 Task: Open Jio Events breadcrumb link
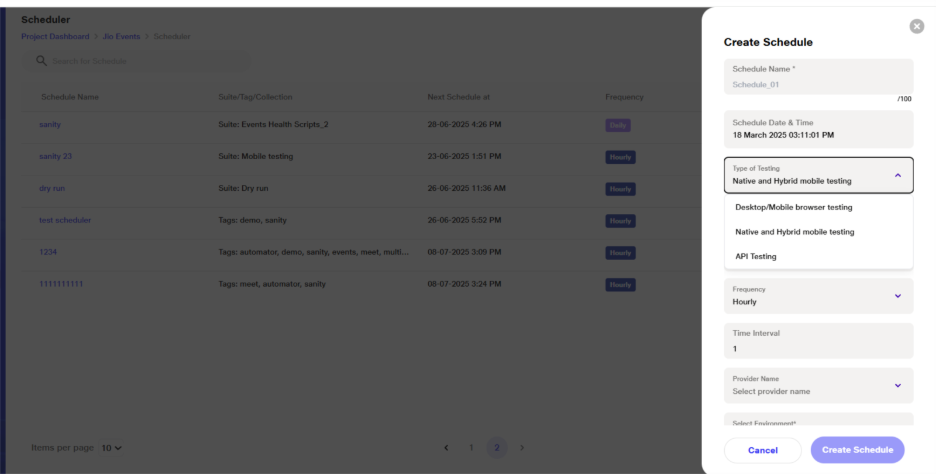tap(121, 36)
